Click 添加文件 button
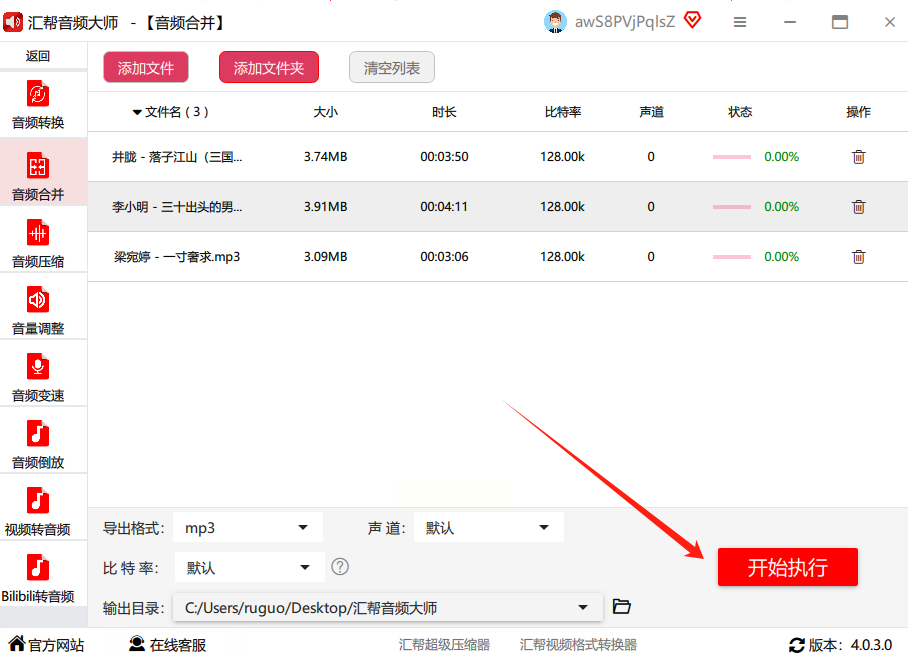Viewport: 908px width, 656px height. coord(146,68)
